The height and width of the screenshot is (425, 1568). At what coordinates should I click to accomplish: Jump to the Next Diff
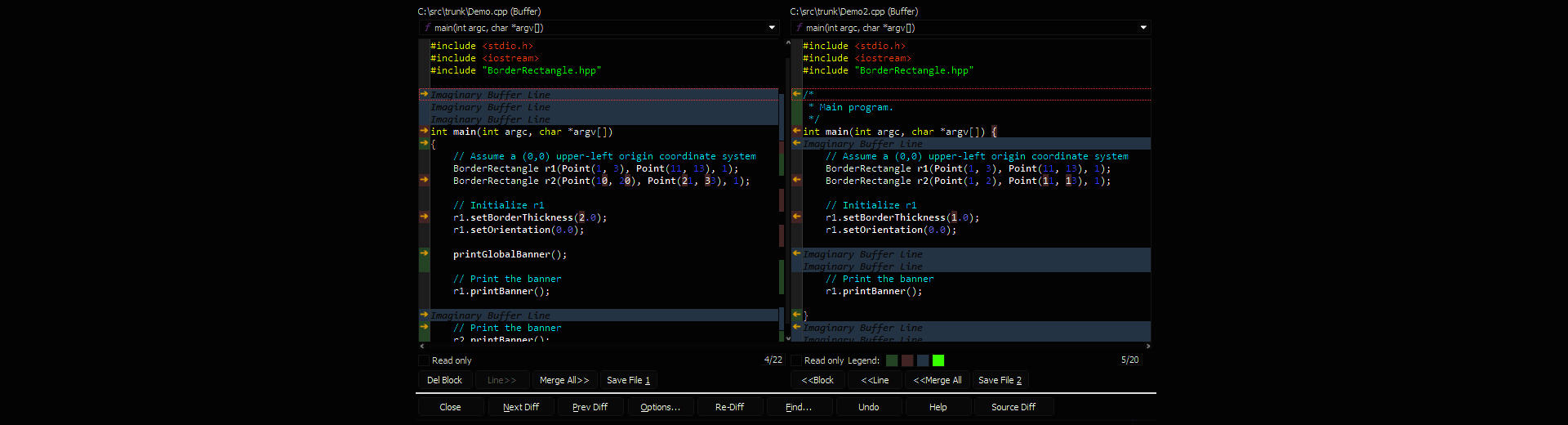tap(521, 407)
